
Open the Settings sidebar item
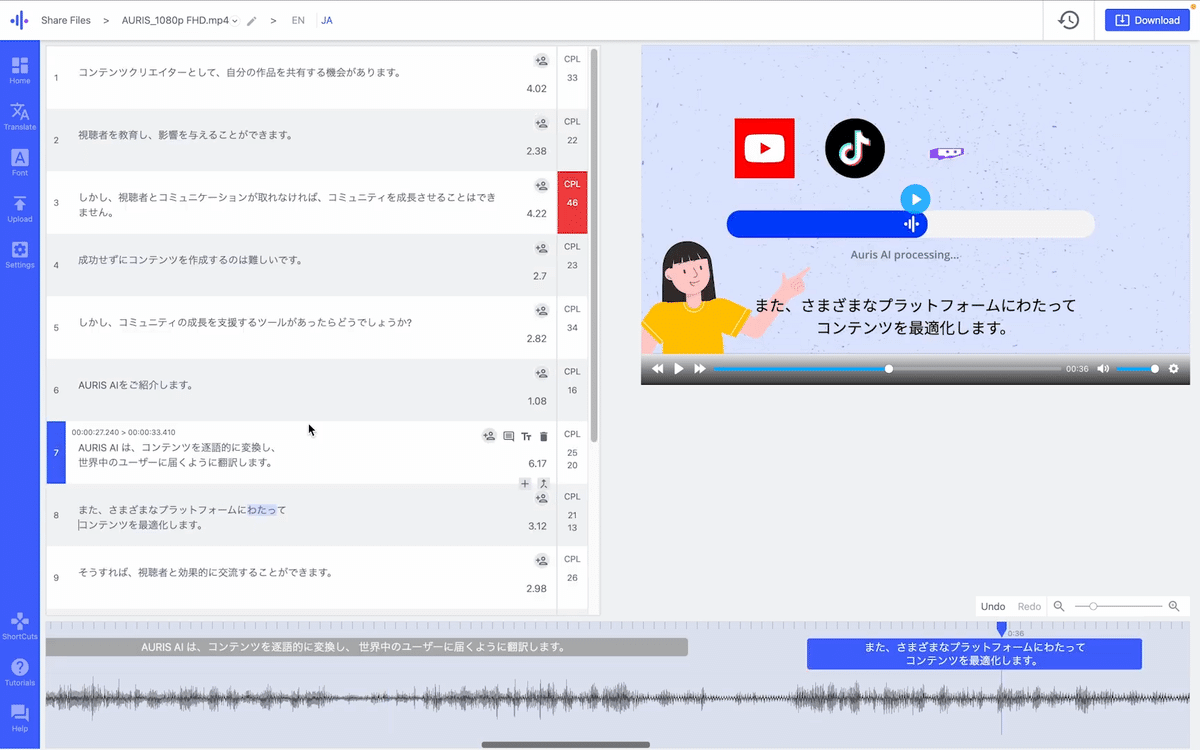(x=20, y=254)
